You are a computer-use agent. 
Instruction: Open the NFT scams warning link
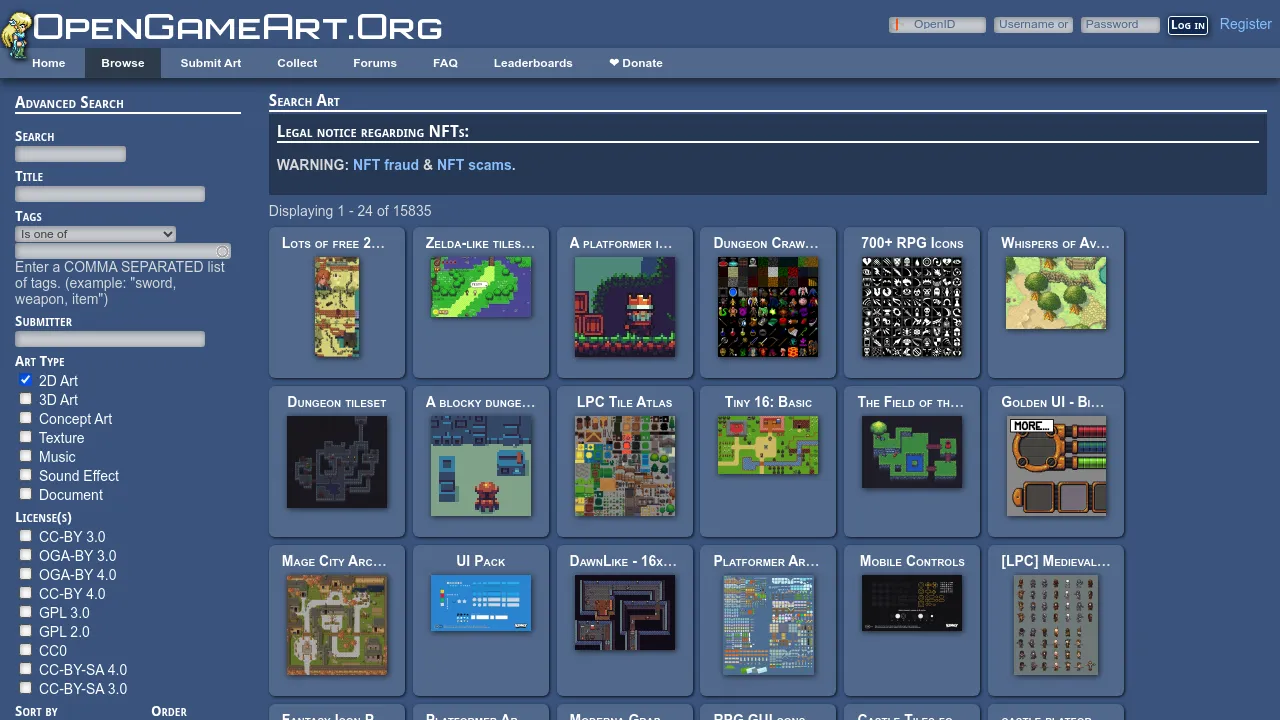pos(474,165)
